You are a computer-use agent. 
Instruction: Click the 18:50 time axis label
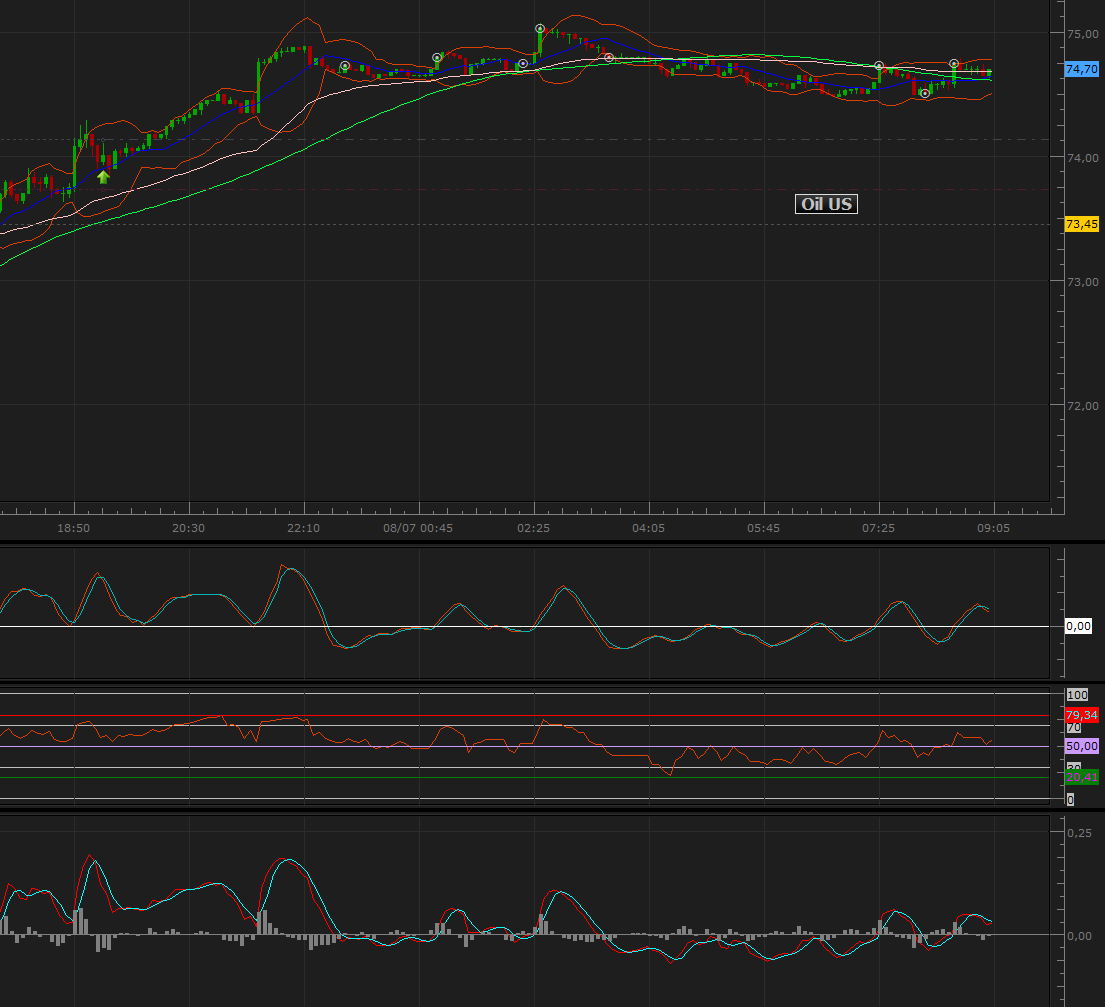tap(73, 528)
